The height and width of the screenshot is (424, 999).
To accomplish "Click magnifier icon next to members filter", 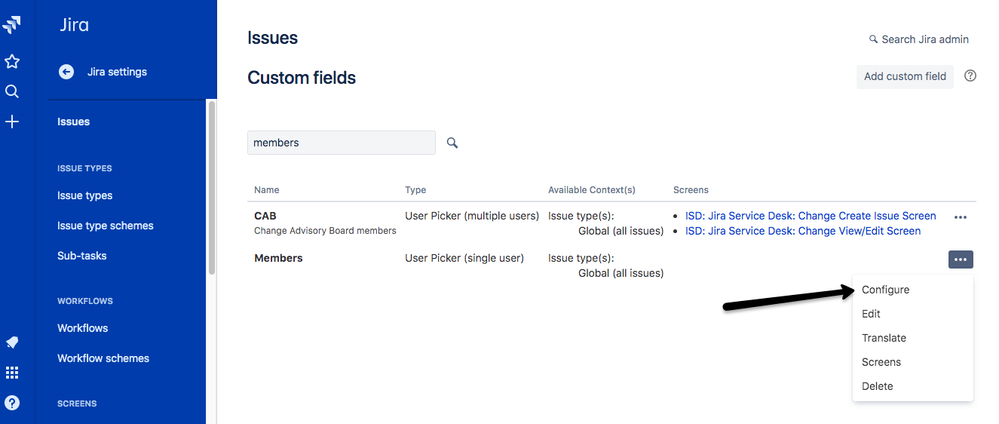I will pyautogui.click(x=452, y=143).
